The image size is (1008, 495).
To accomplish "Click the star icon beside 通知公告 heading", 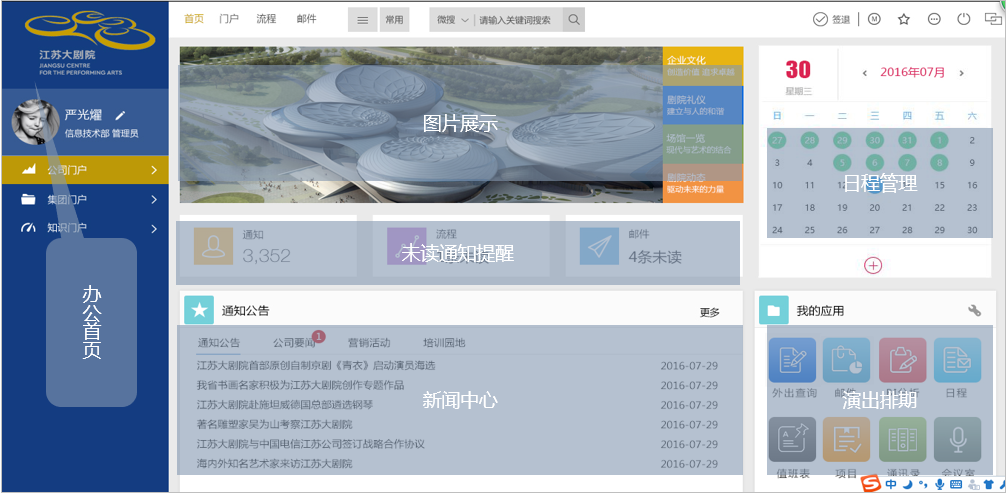I will click(x=199, y=310).
